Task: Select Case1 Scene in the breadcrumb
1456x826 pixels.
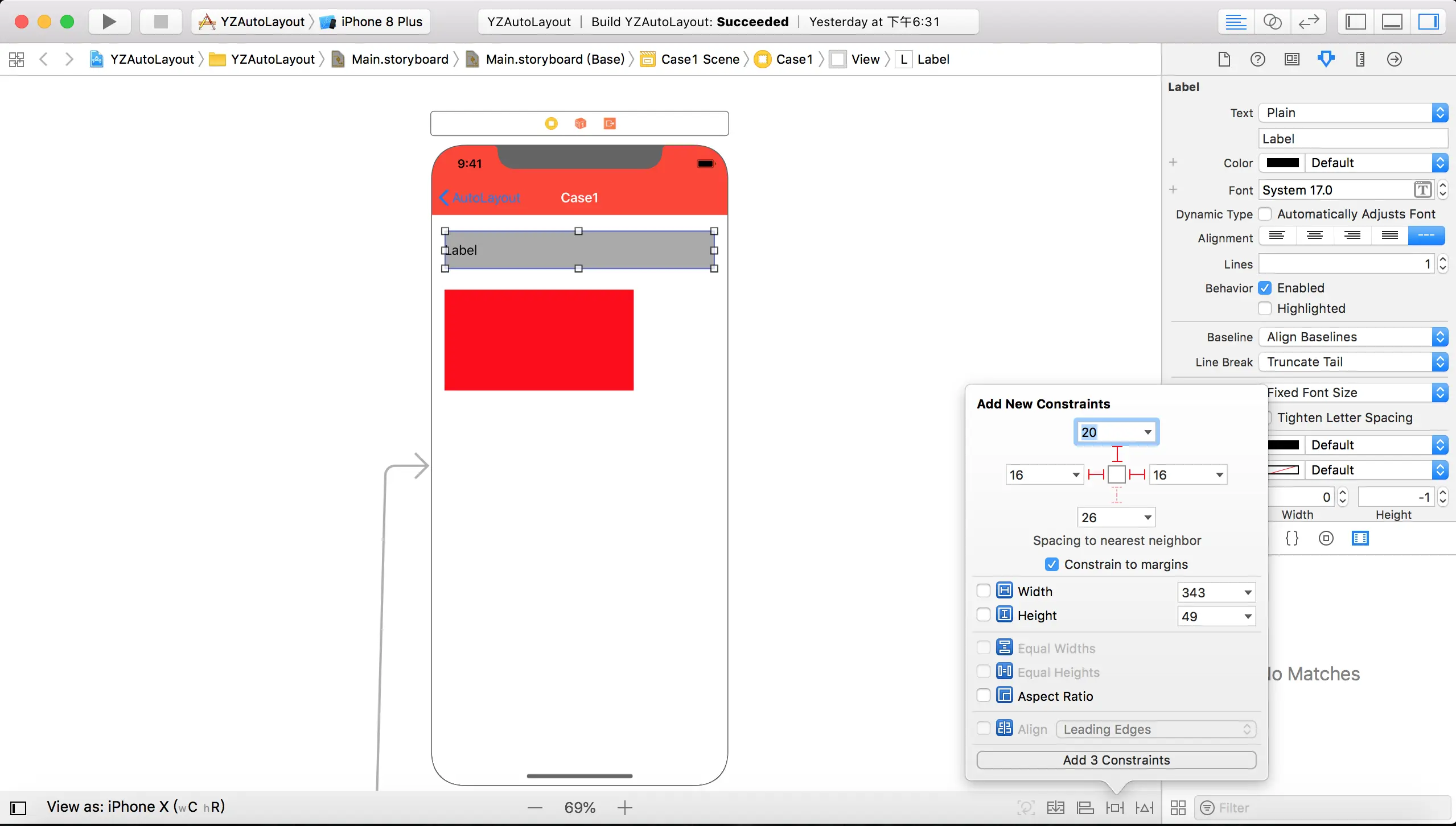Action: pos(700,59)
